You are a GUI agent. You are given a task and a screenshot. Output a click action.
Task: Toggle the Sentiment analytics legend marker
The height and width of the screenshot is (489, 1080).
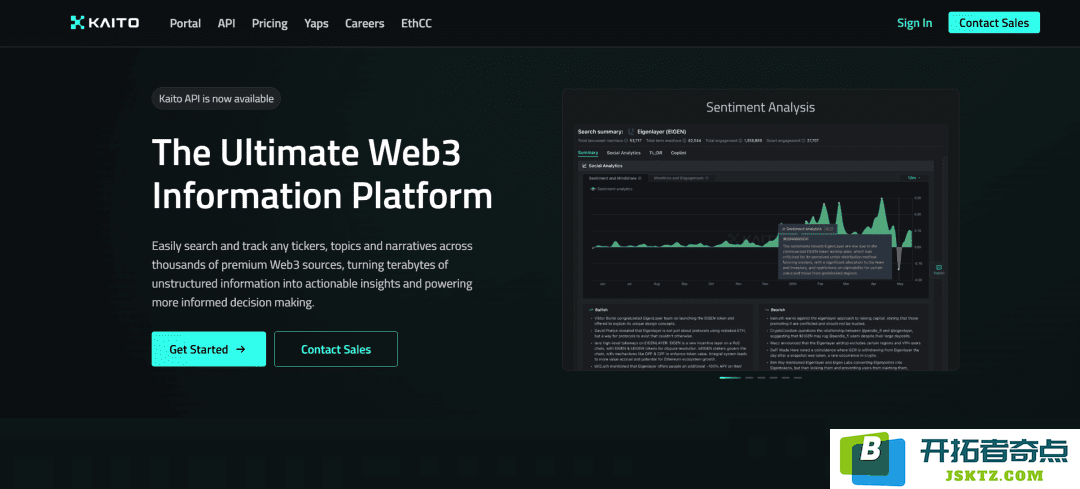coord(593,189)
